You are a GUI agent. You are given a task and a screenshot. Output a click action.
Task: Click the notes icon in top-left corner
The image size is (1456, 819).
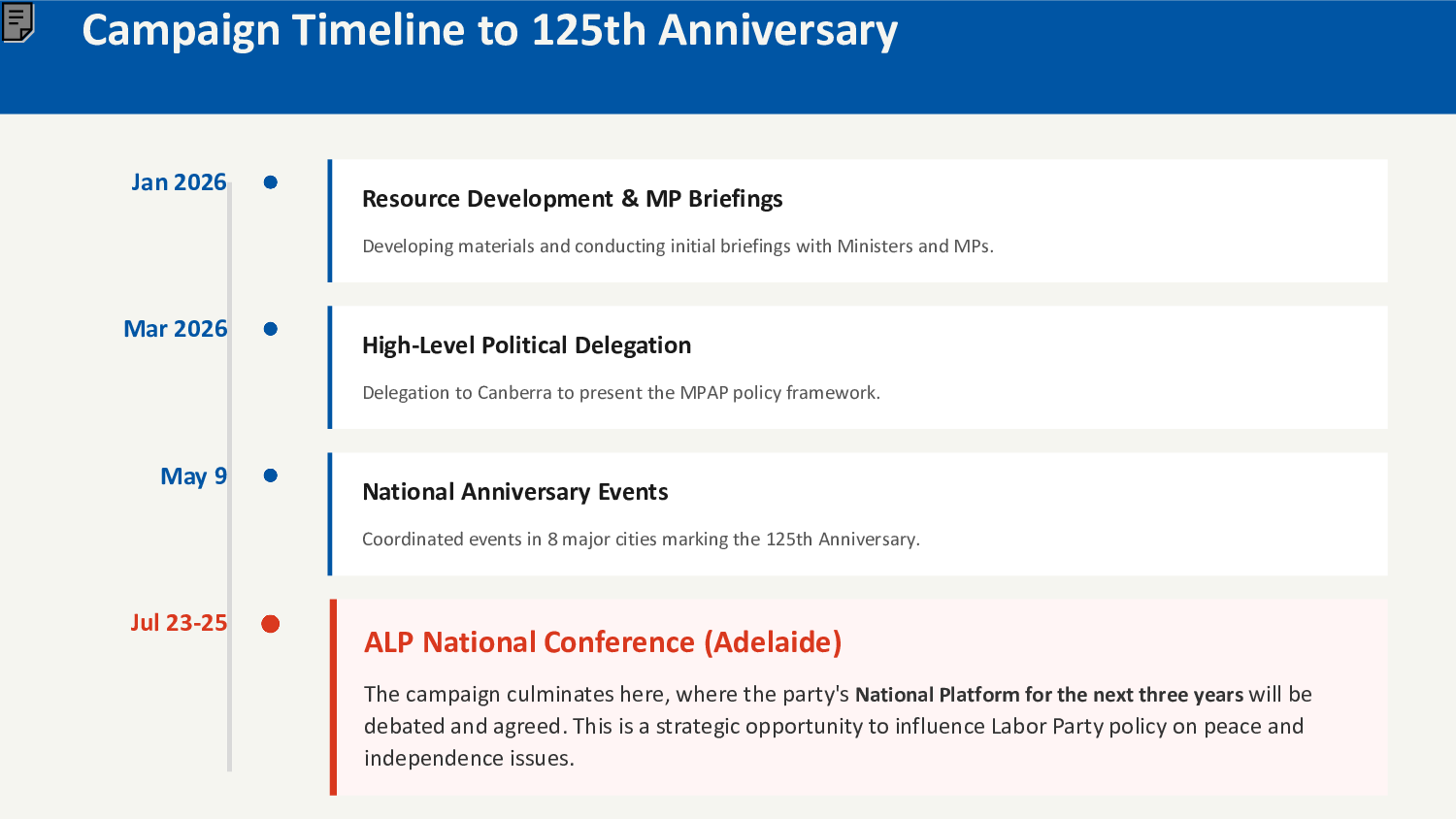[x=18, y=21]
